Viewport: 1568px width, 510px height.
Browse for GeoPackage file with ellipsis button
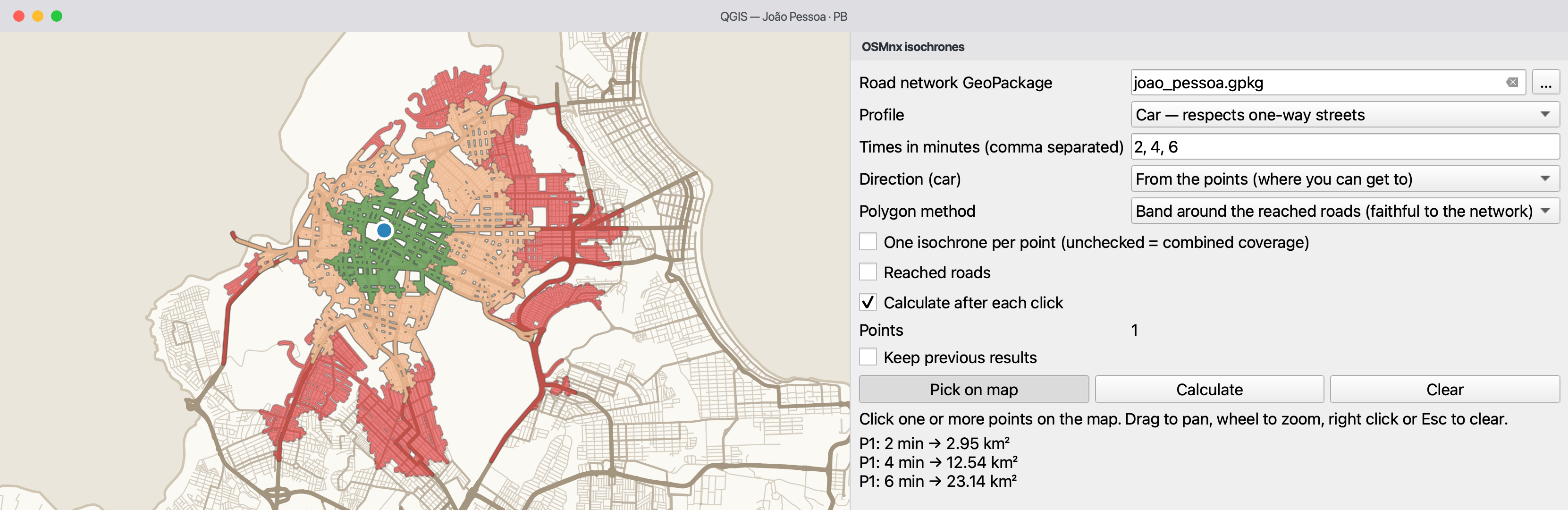[1545, 82]
